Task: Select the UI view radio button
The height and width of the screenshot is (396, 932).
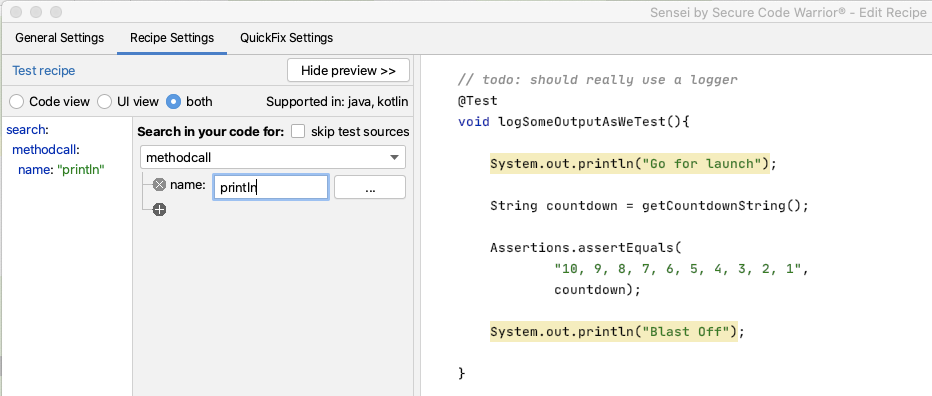Action: click(105, 102)
